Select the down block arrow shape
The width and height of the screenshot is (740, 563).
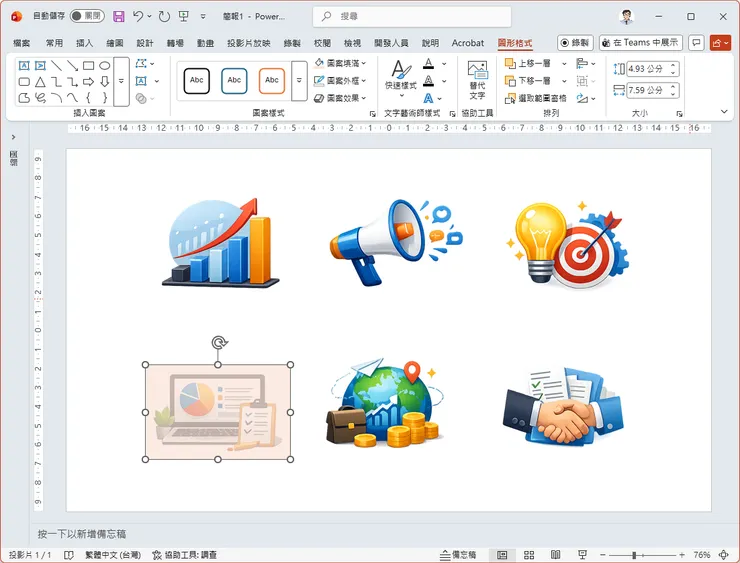[104, 82]
